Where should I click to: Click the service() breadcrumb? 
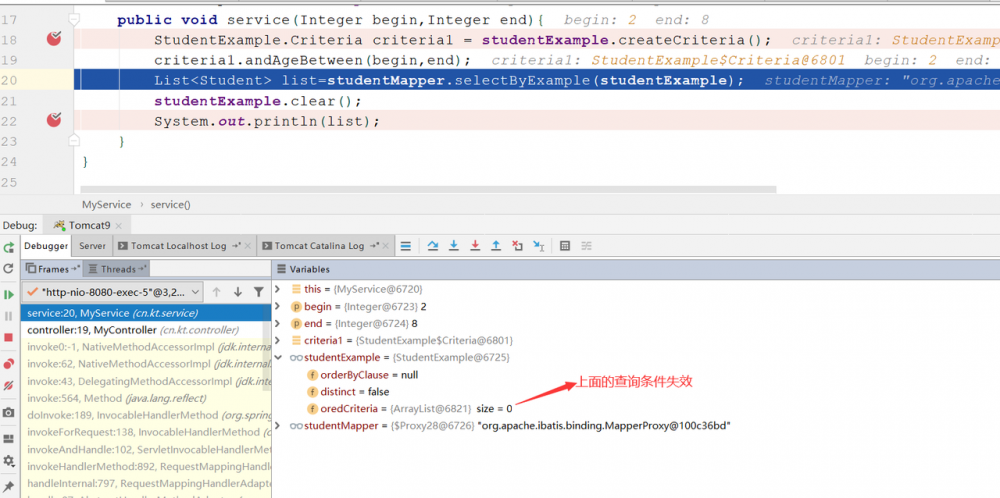coord(170,205)
